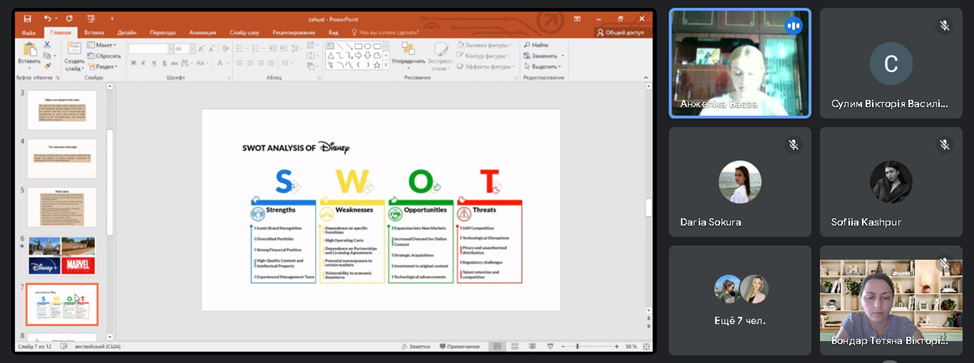Viewport: 974px width, 363px height.
Task: Start slideshow from status bar icon
Action: tap(549, 346)
